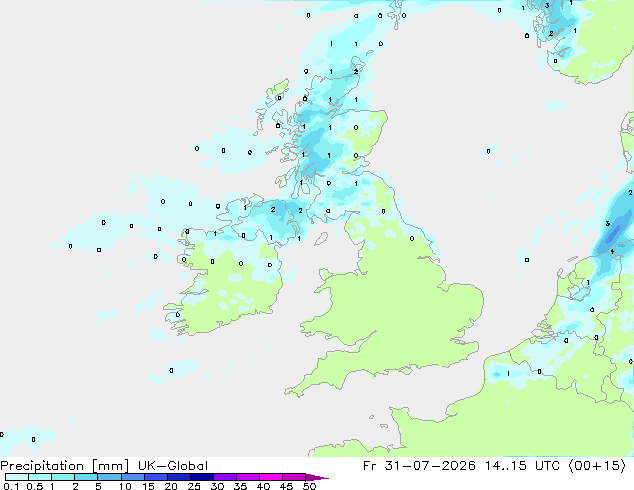Click the date '31-07-2026' text
Image resolution: width=634 pixels, height=490 pixels.
(x=430, y=466)
